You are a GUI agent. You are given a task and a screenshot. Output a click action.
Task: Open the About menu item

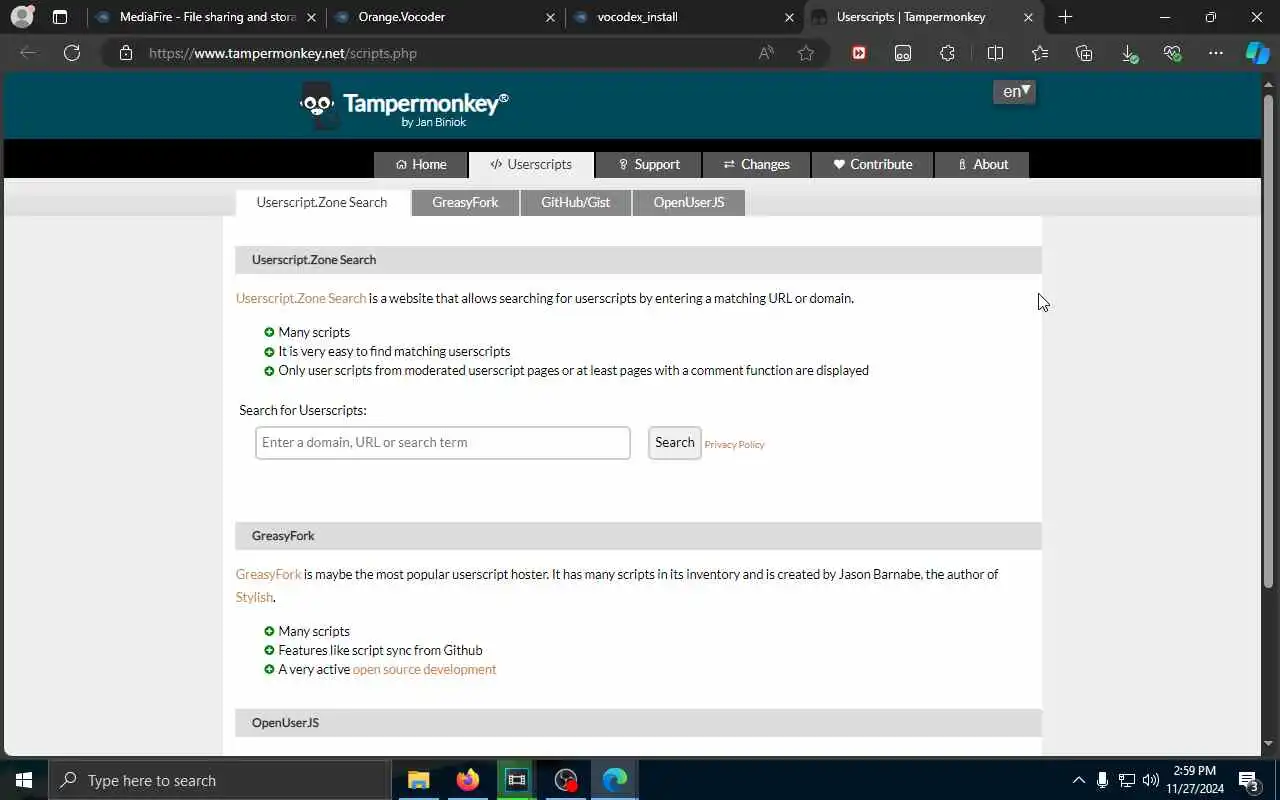click(982, 165)
